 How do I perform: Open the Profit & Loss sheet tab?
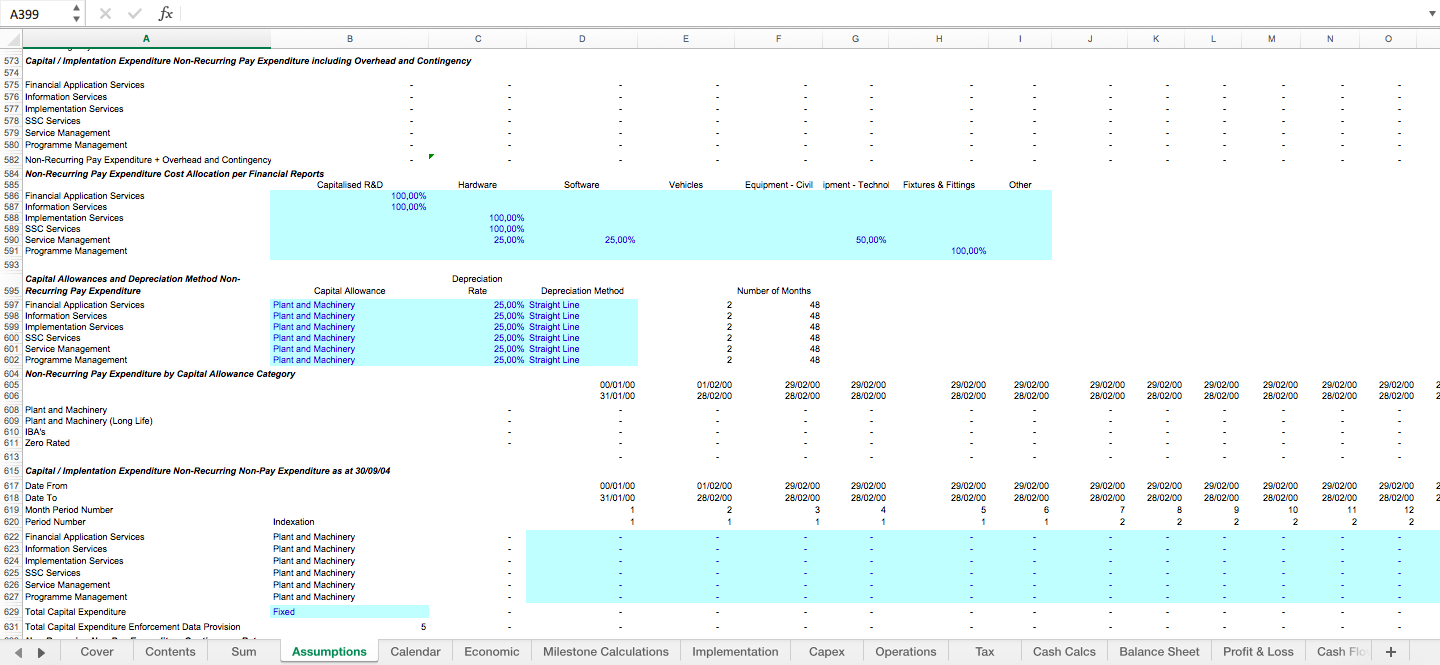(1258, 652)
